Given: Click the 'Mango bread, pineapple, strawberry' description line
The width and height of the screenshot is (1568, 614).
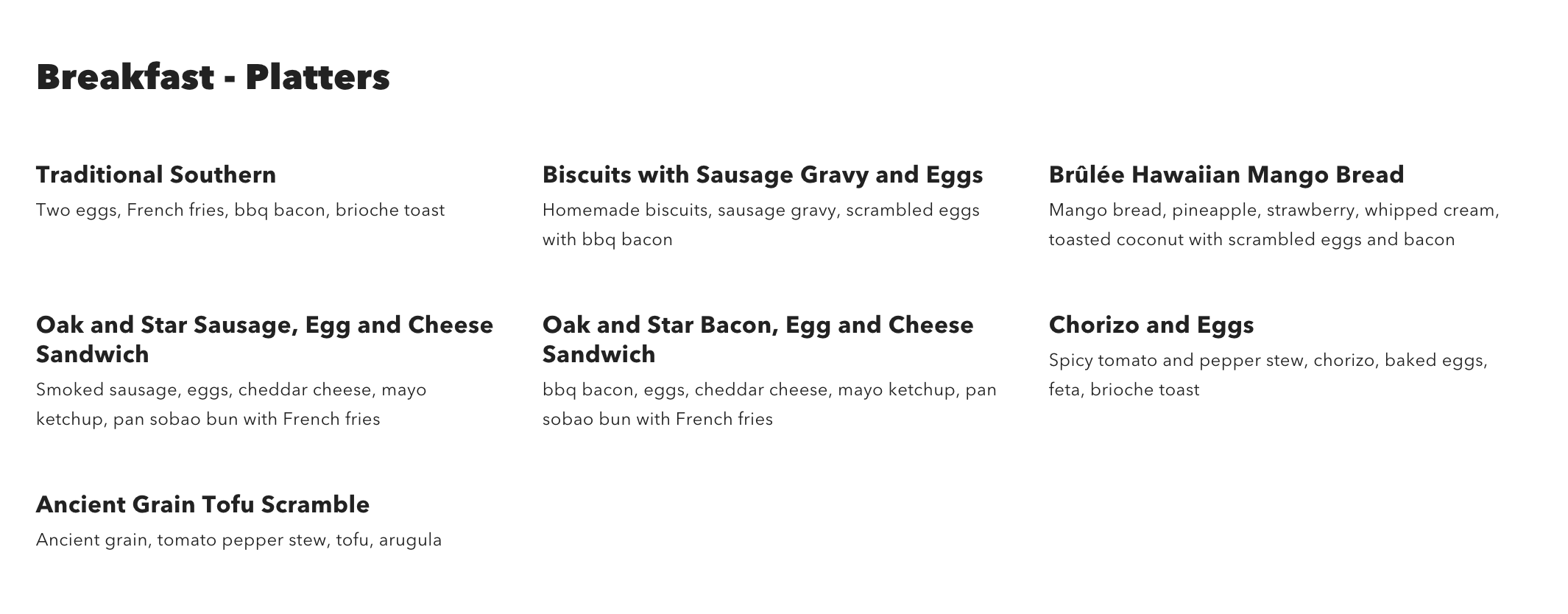Looking at the screenshot, I should tap(1274, 211).
